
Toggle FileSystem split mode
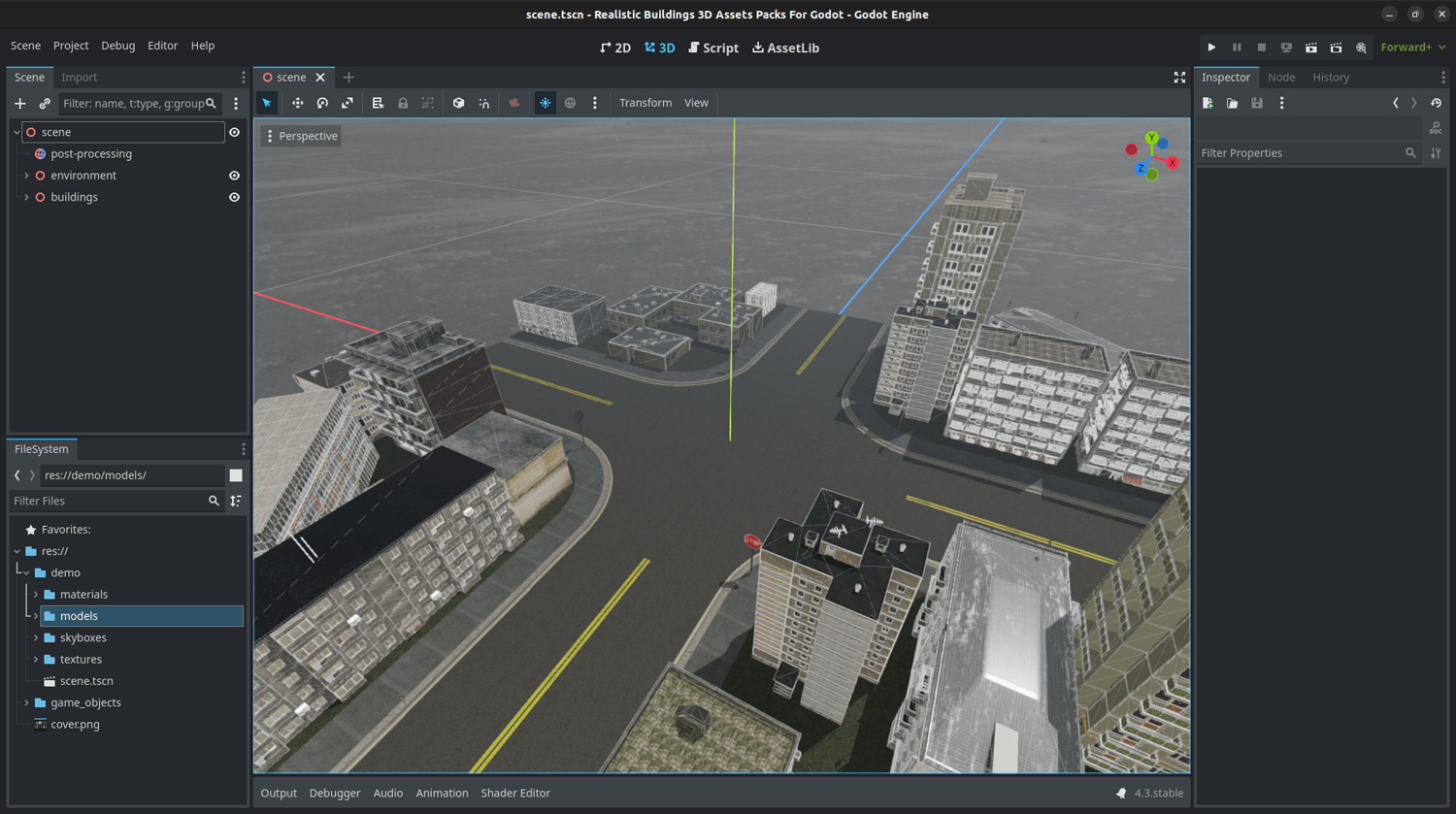click(x=236, y=475)
